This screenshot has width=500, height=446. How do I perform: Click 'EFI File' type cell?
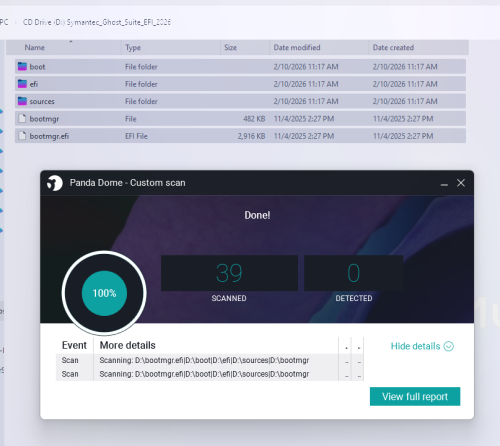pyautogui.click(x=136, y=136)
